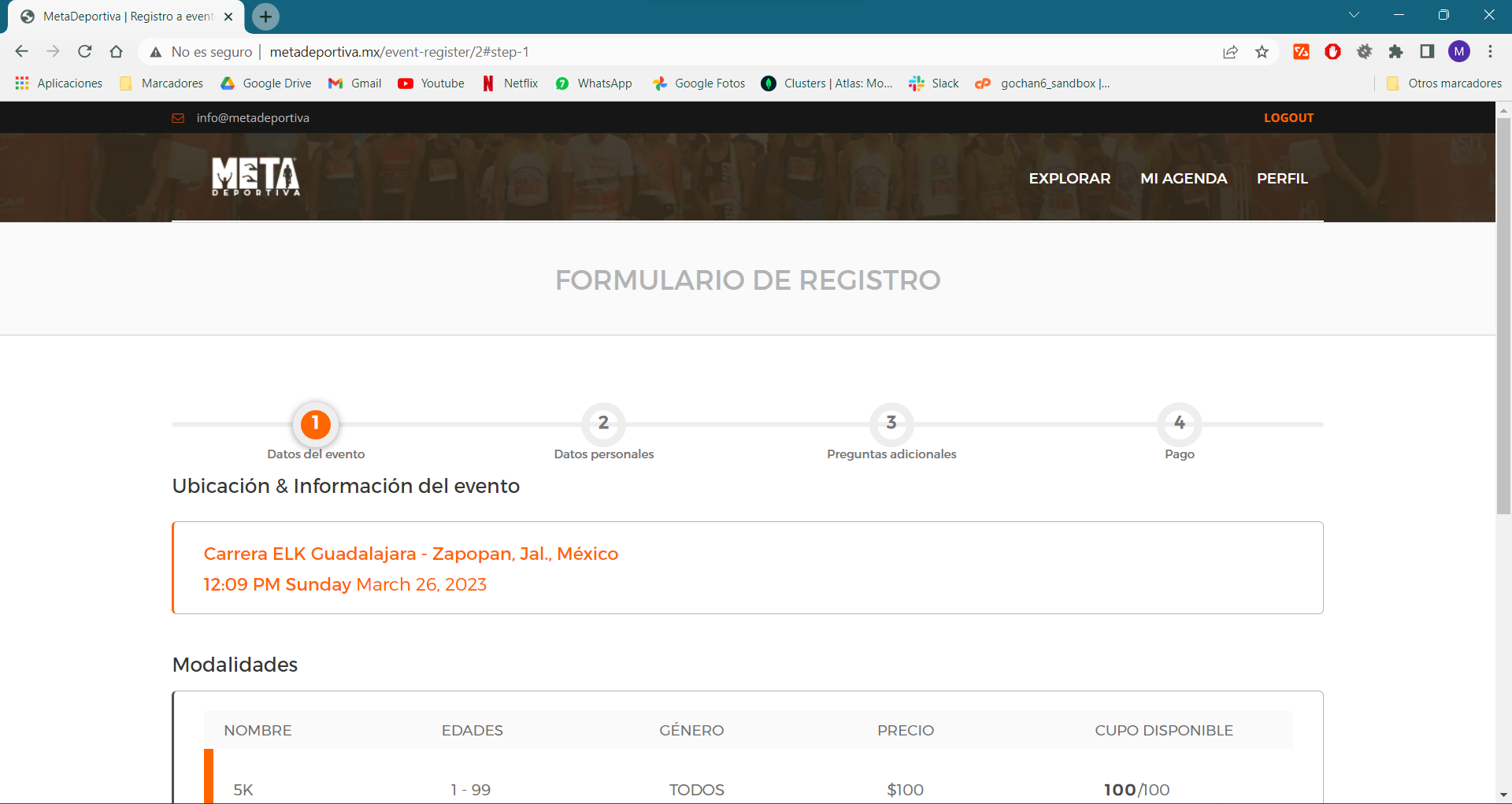Open Aplicaciones bookmark

point(59,83)
